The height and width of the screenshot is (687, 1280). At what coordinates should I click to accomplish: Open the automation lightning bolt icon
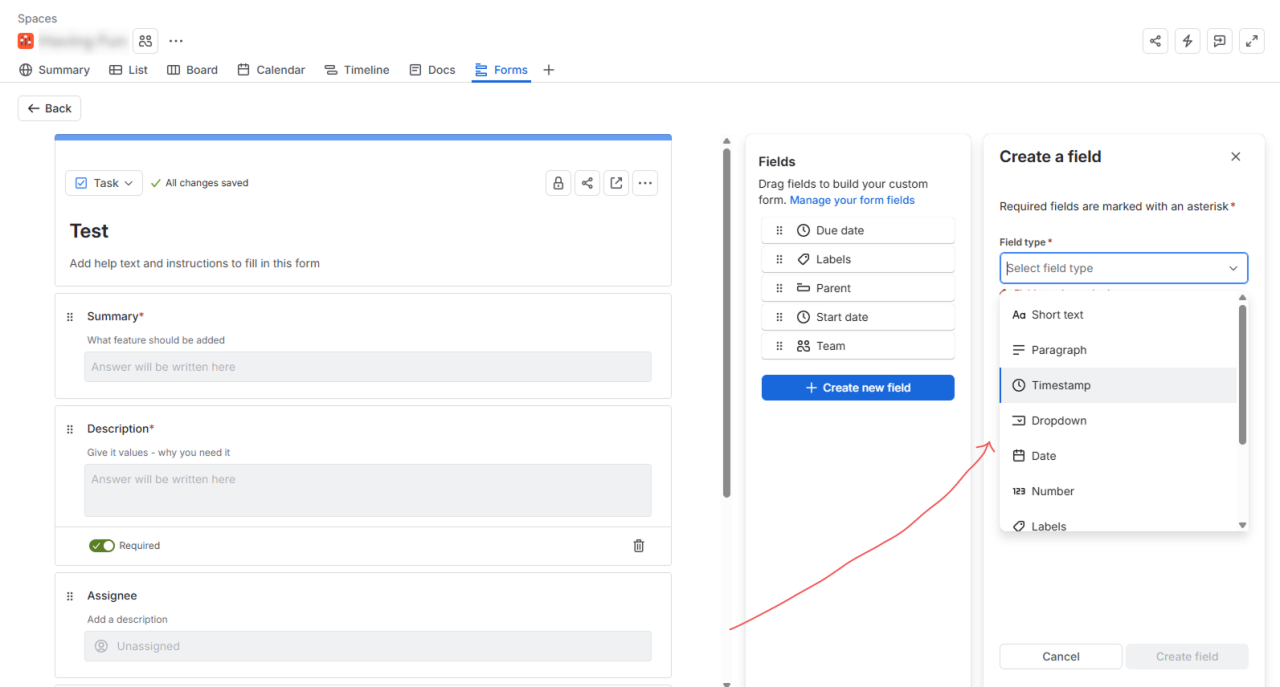pyautogui.click(x=1187, y=41)
